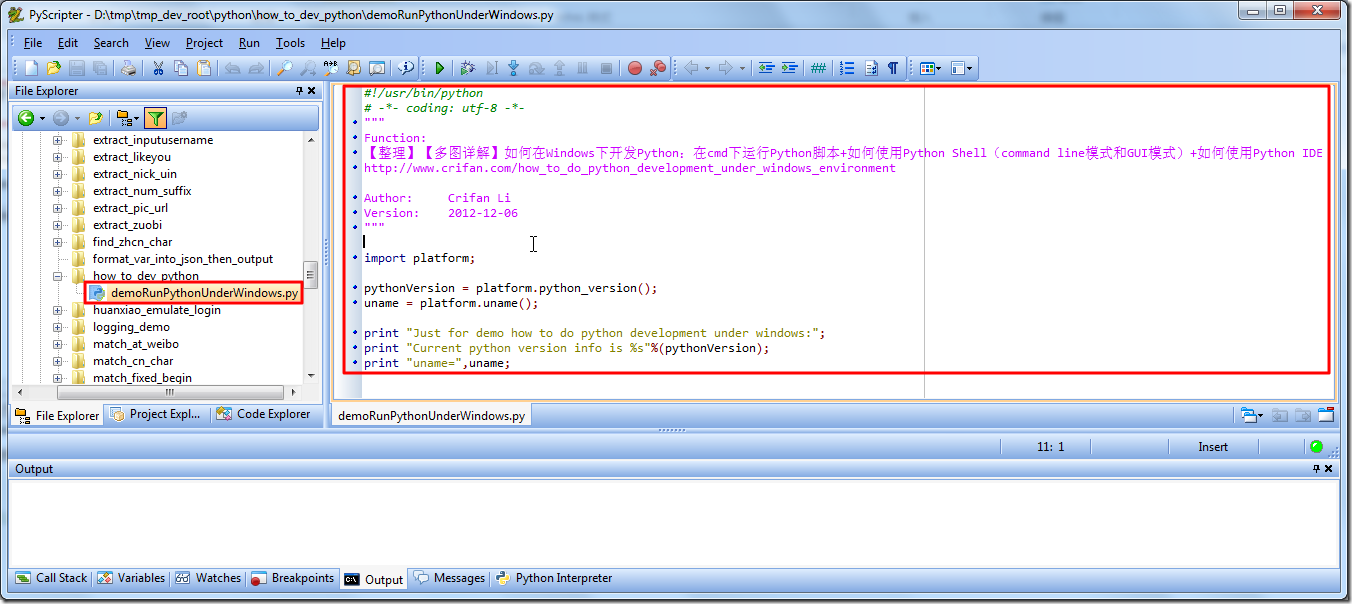Screen dimensions: 1352x604
Task: Toggle comment with the ## icon
Action: pos(818,68)
